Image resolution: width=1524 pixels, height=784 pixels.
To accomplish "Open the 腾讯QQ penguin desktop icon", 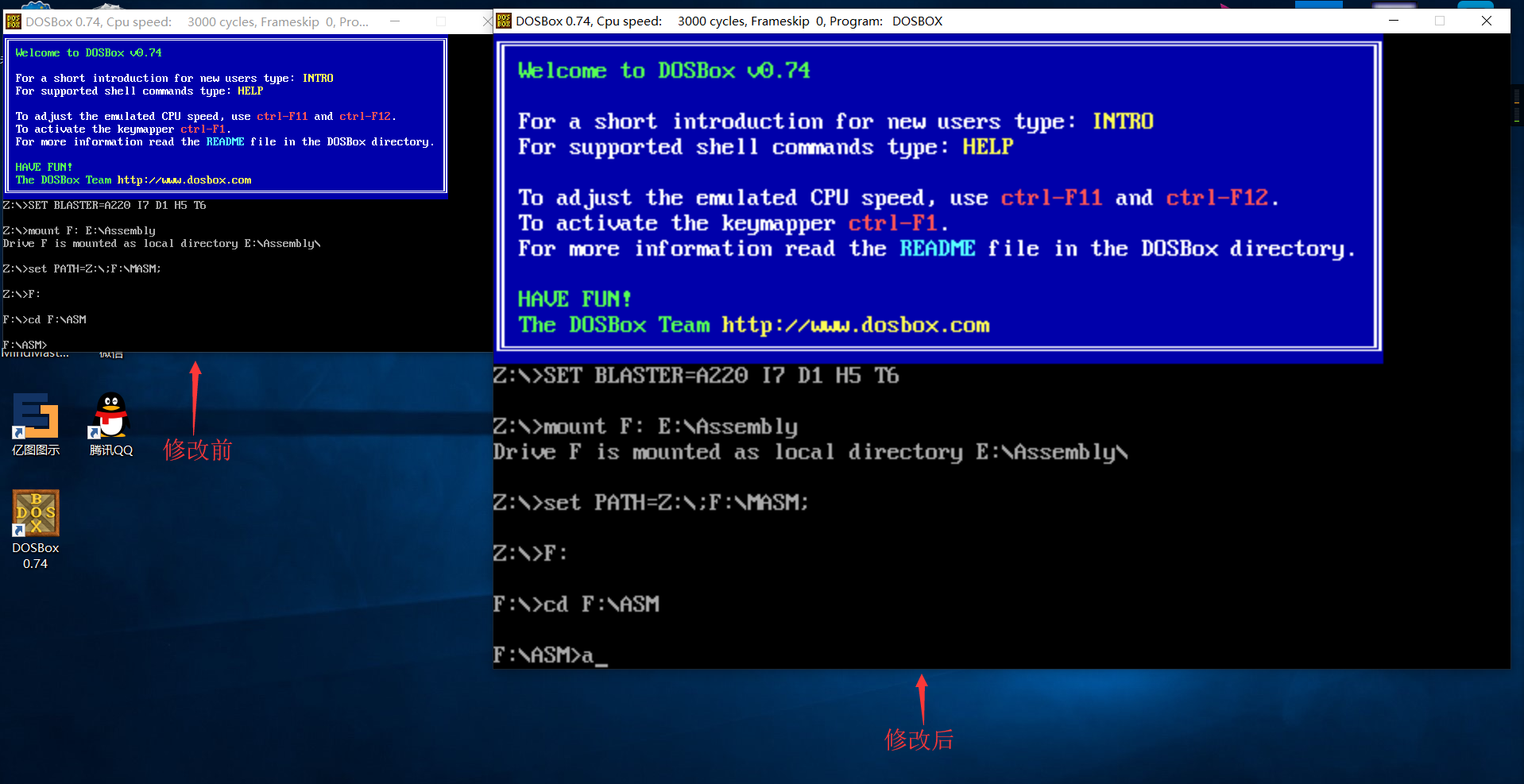I will (x=111, y=424).
